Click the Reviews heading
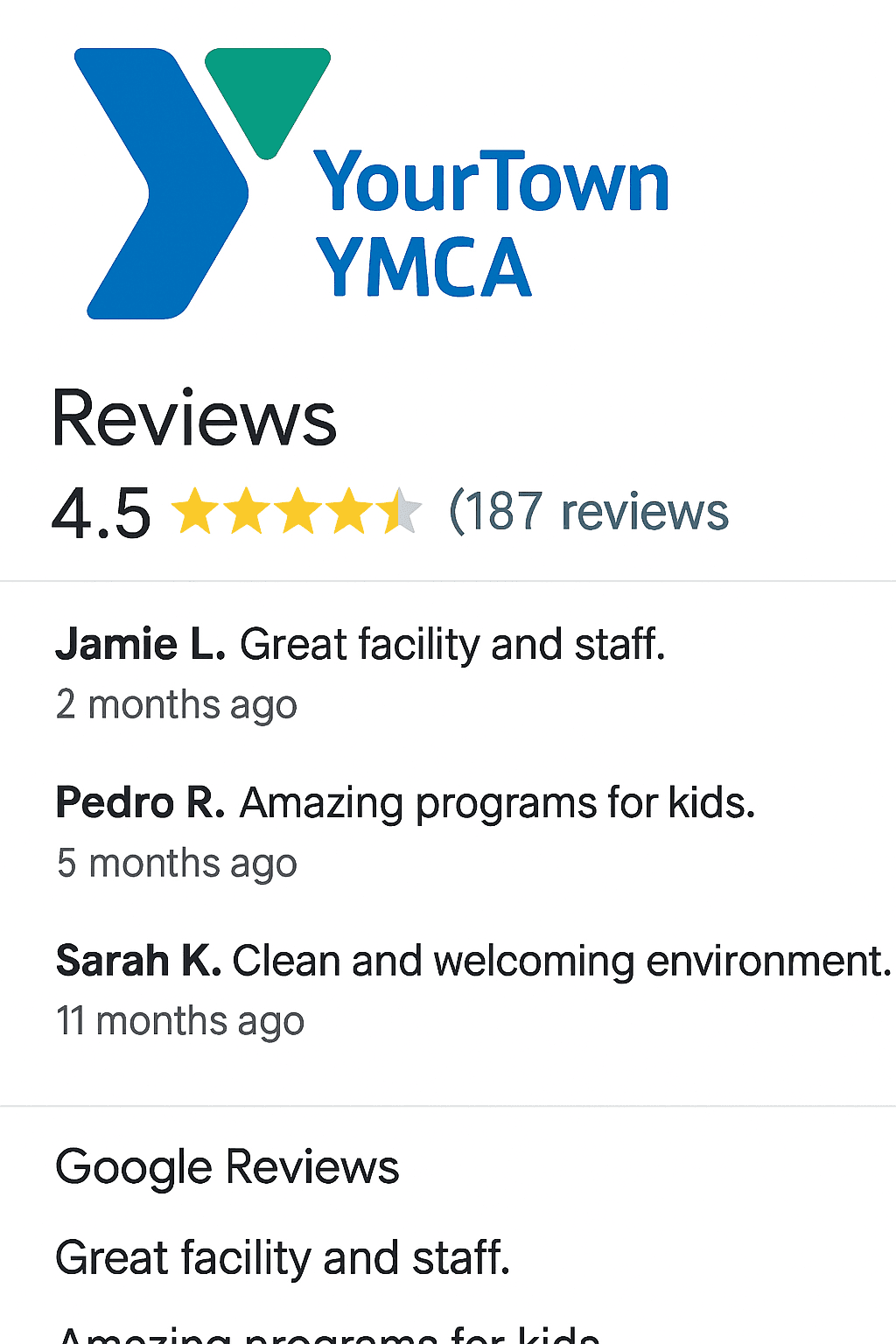896x1344 pixels. [x=194, y=419]
